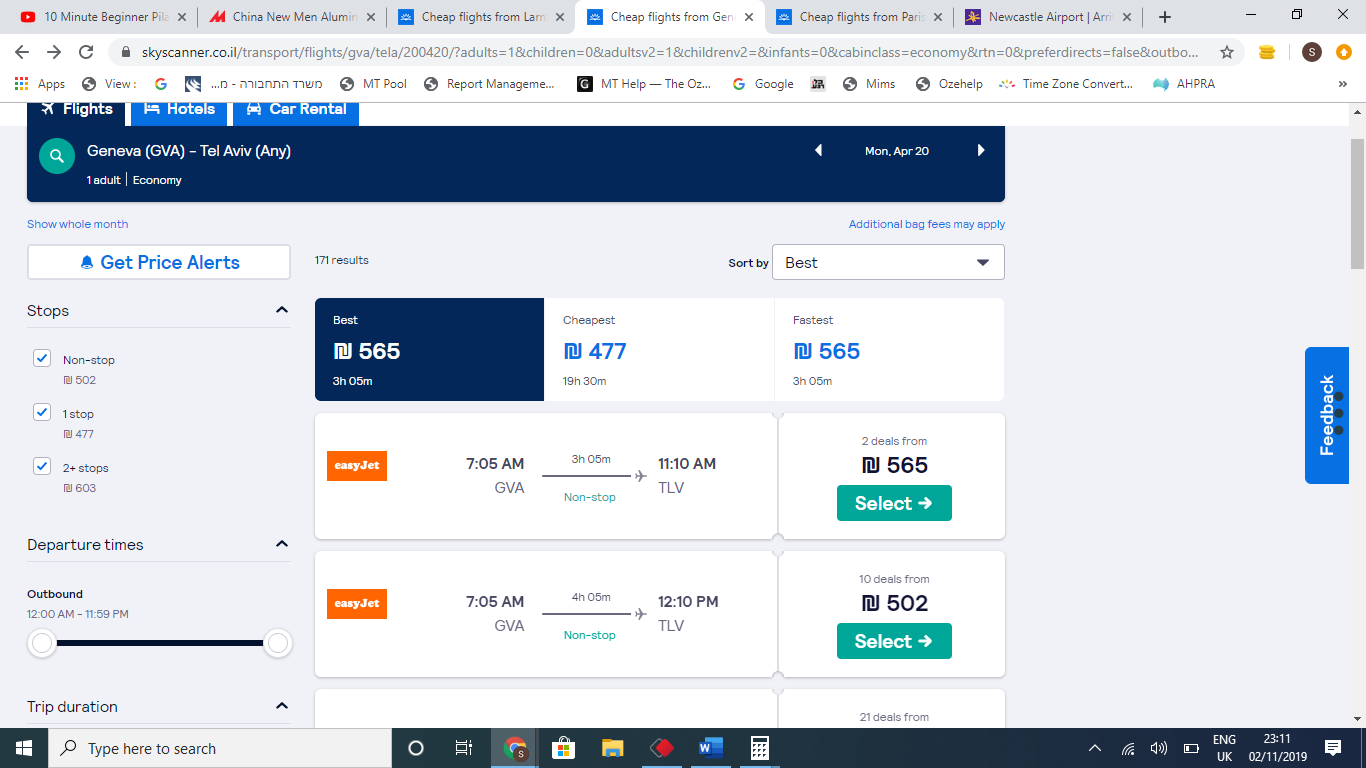Uncheck the Non-stop filter checkbox
This screenshot has width=1366, height=768.
pos(42,358)
